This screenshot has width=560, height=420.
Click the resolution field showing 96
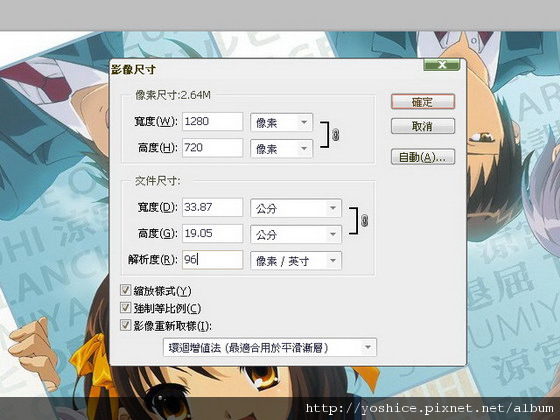[x=212, y=260]
